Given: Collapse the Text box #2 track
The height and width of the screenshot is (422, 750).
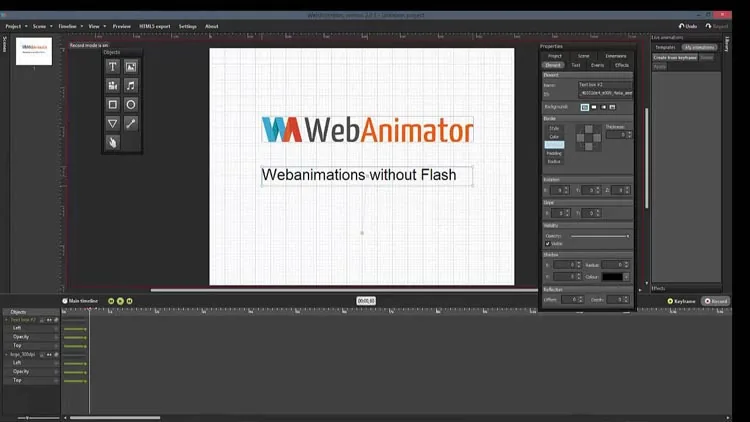Looking at the screenshot, I should (6, 320).
